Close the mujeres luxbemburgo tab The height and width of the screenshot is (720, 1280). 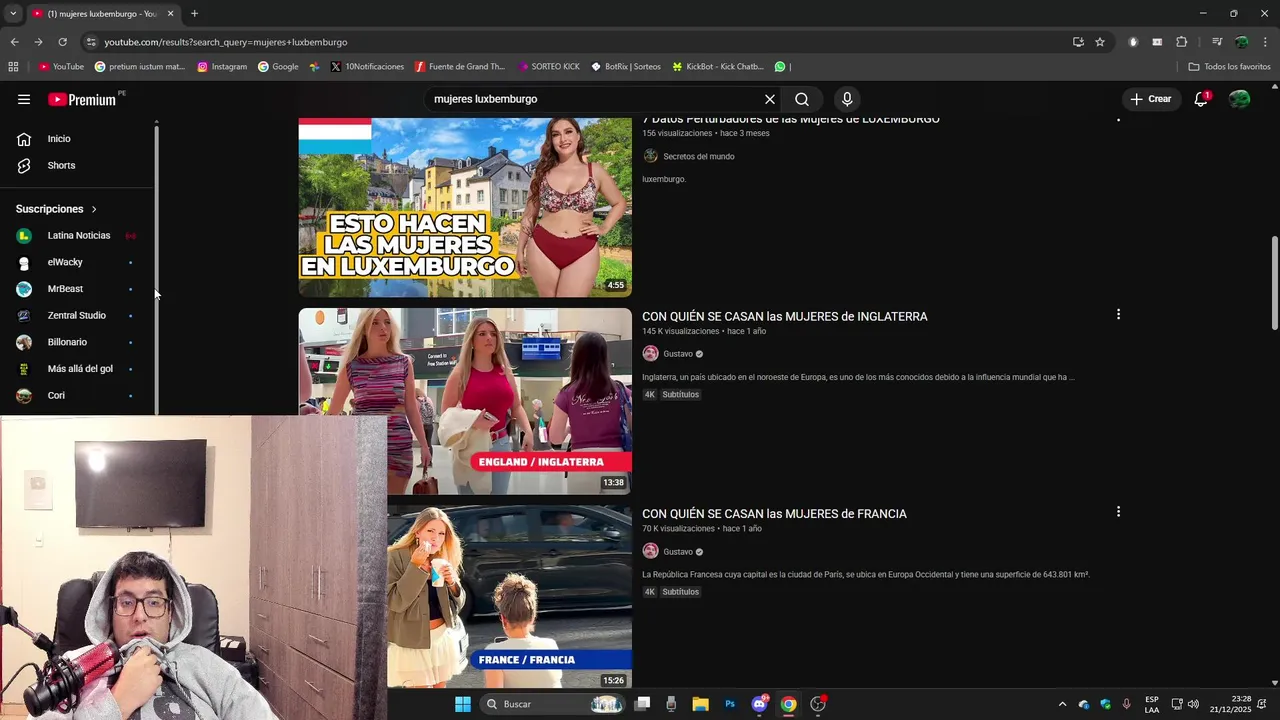170,13
